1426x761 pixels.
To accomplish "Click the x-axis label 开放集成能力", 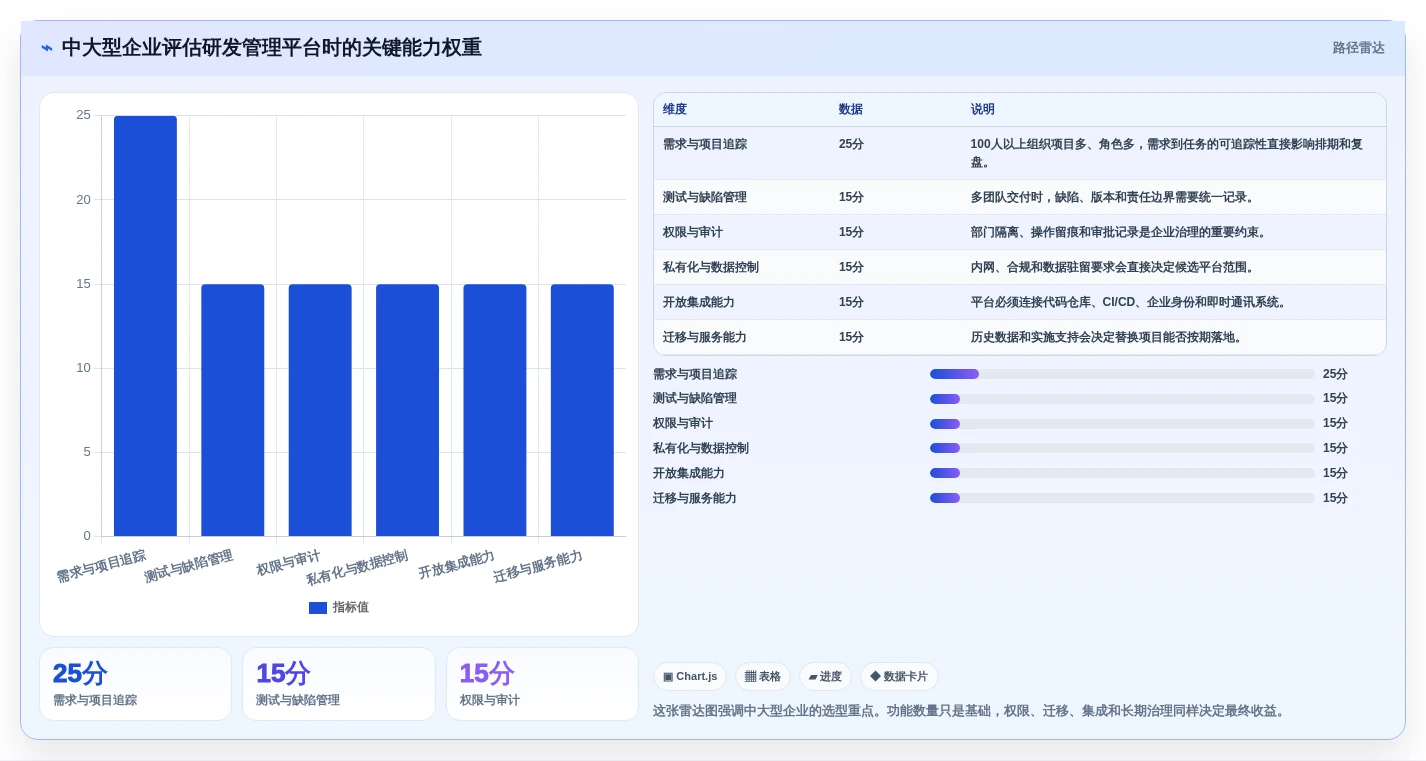I will pyautogui.click(x=456, y=565).
